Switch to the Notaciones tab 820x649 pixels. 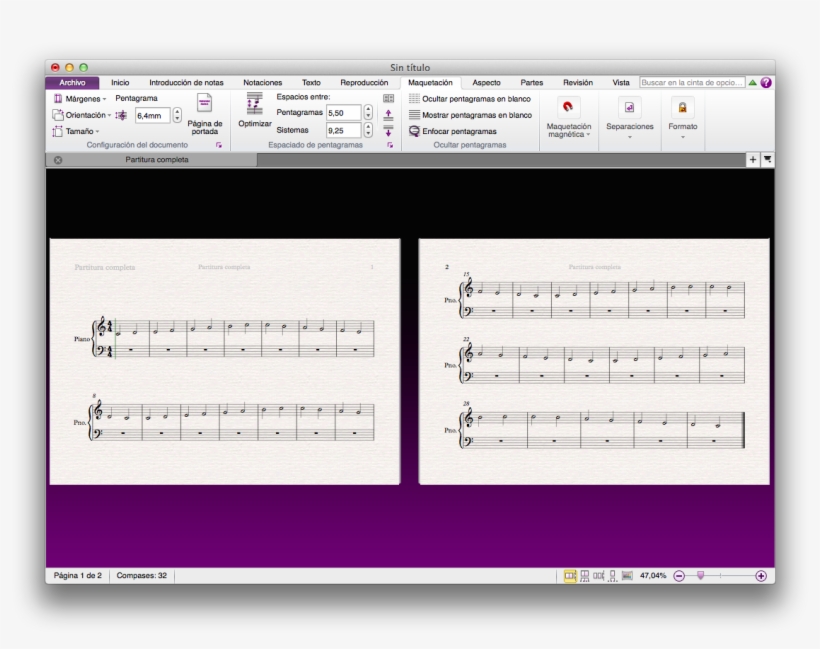[x=262, y=83]
